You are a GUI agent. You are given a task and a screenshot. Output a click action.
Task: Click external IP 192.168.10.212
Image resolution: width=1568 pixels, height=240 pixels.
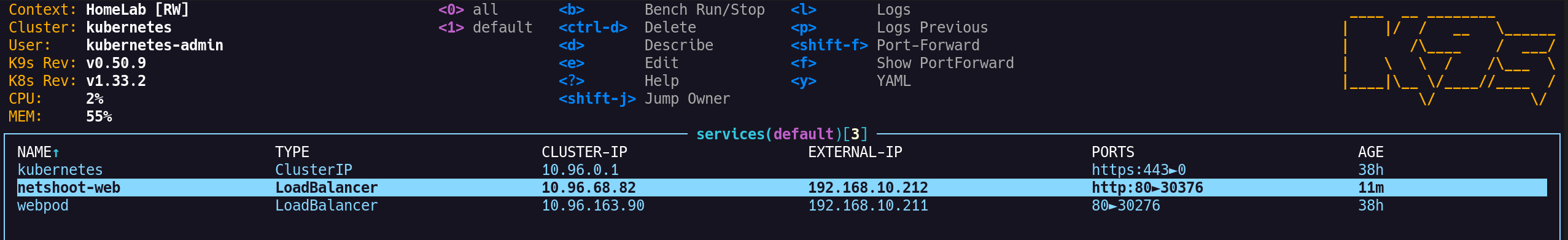click(x=868, y=188)
